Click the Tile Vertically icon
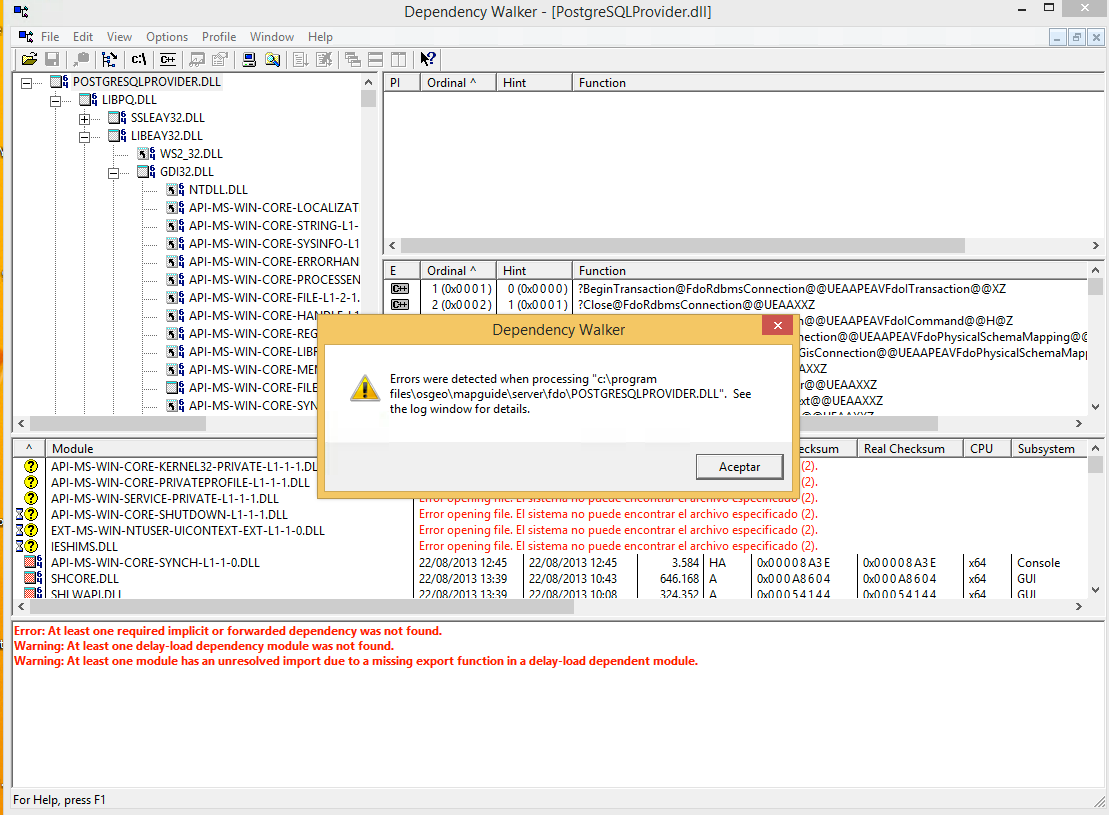The image size is (1109, 815). pos(399,59)
